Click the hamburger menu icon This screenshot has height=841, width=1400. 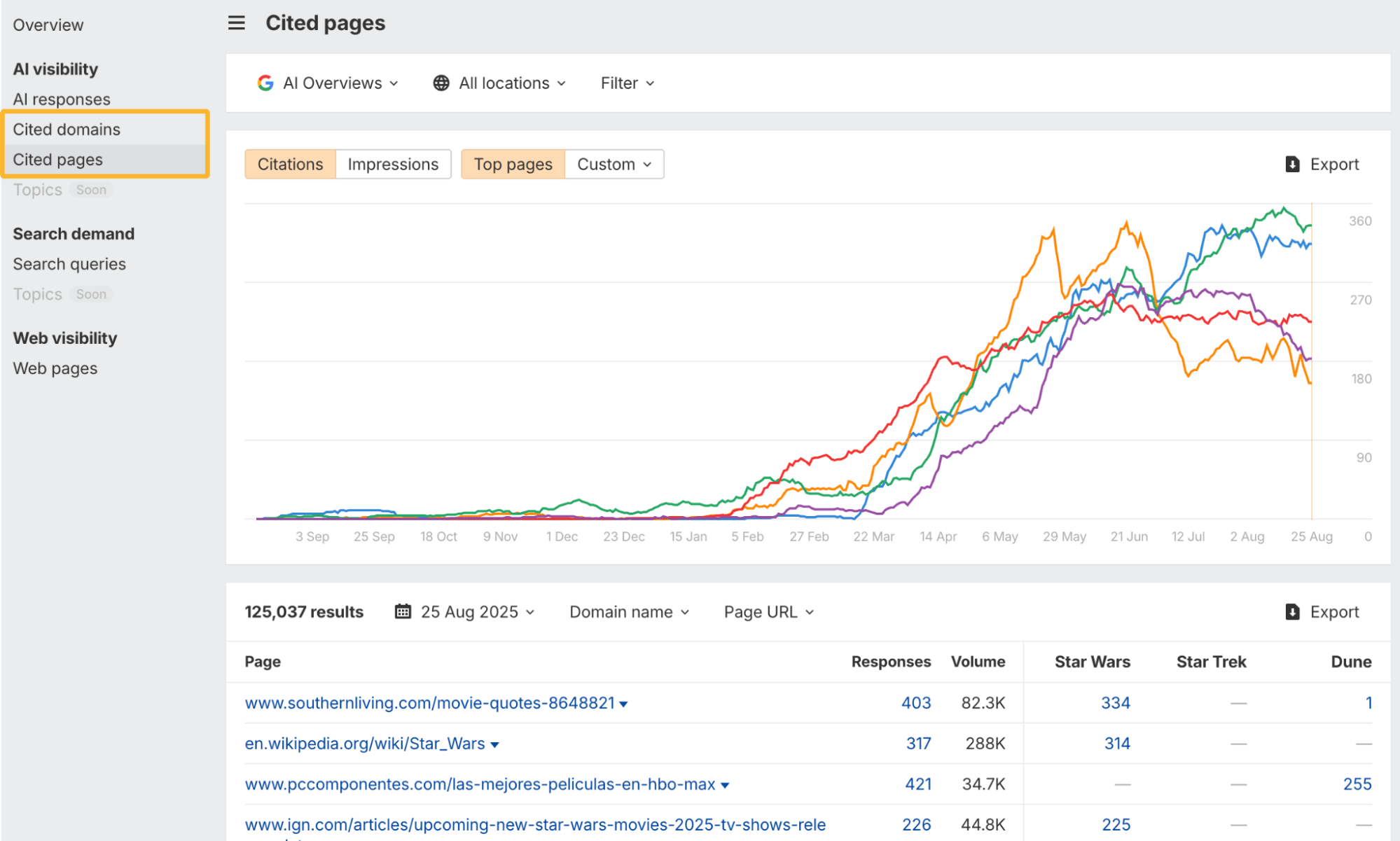[x=237, y=23]
